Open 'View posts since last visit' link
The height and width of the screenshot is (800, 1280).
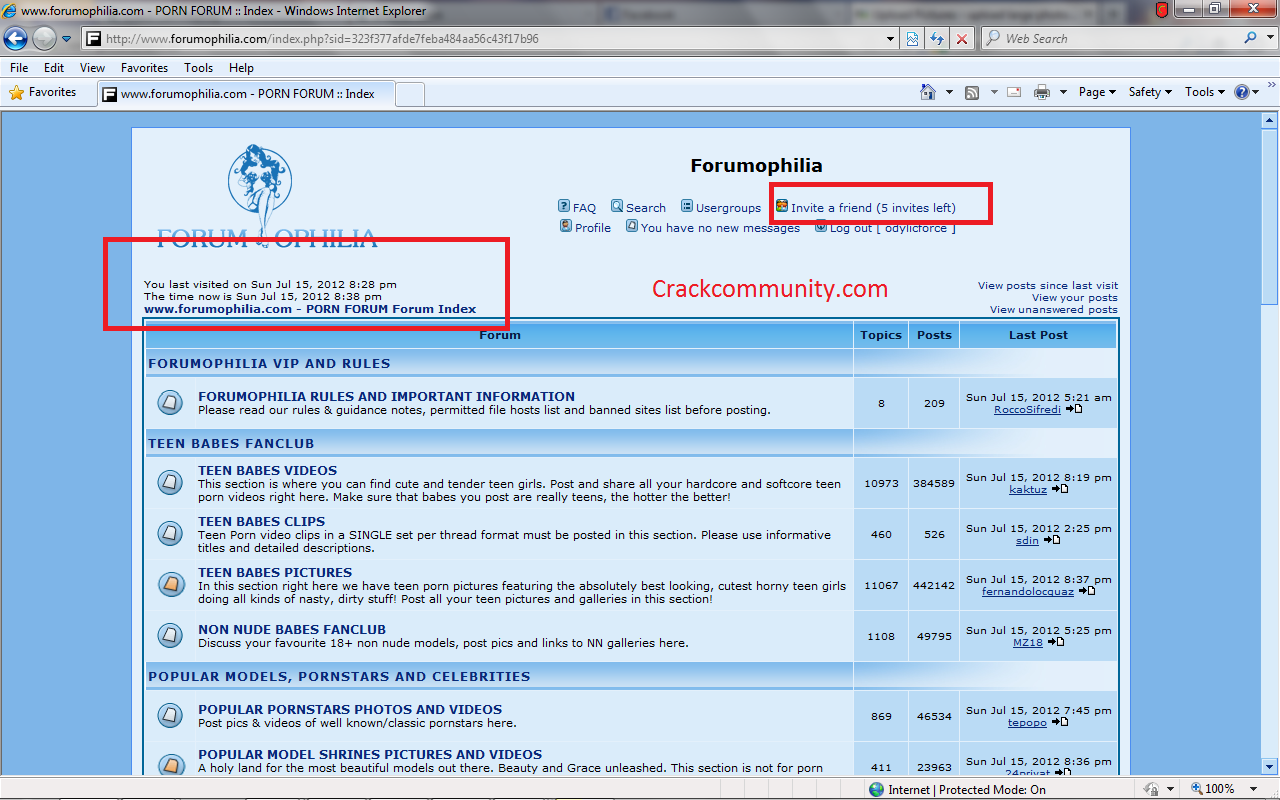coord(1048,286)
